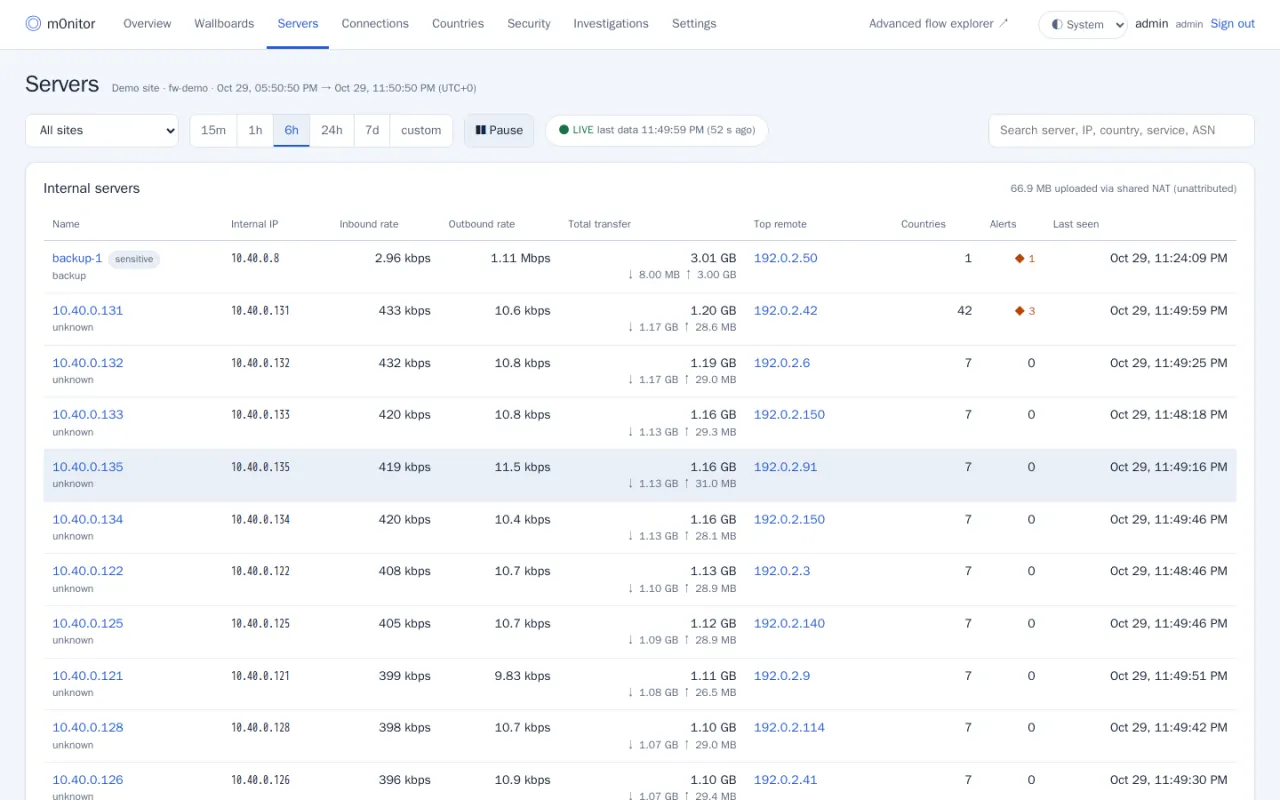This screenshot has height=800, width=1280.
Task: Expand the All sites selector
Action: [102, 130]
